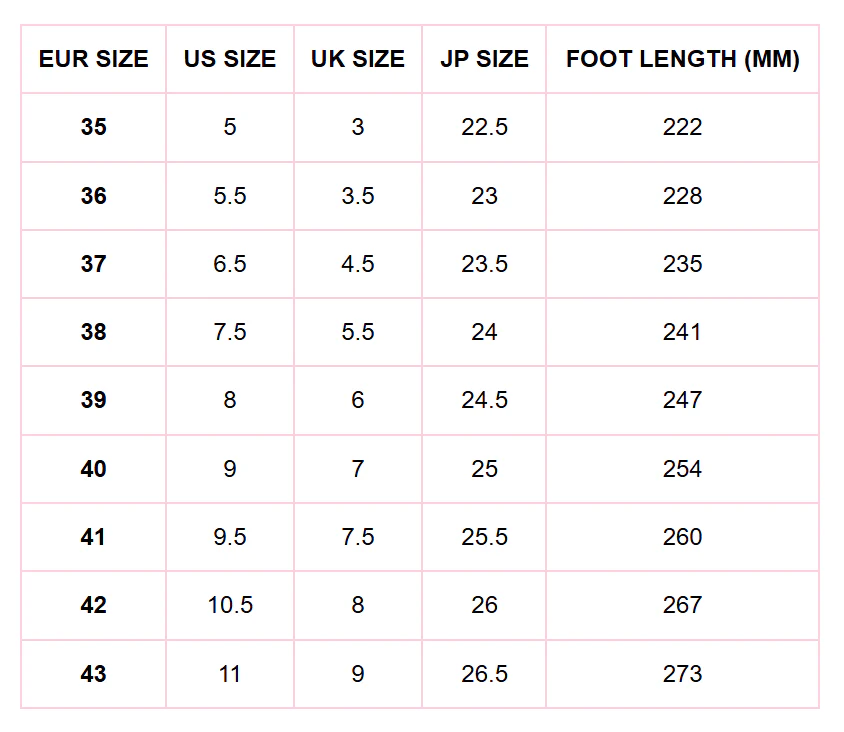844x732 pixels.
Task: Click the foot length 254 cell
Action: coord(683,469)
